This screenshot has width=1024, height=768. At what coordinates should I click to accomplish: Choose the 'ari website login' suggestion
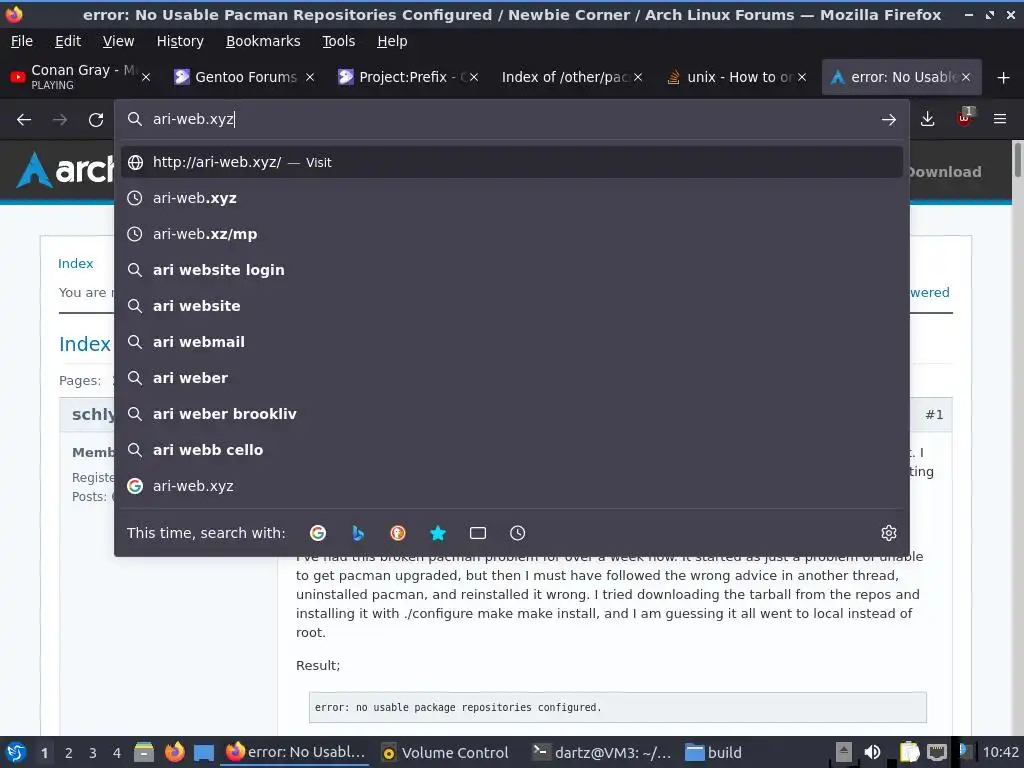click(512, 270)
